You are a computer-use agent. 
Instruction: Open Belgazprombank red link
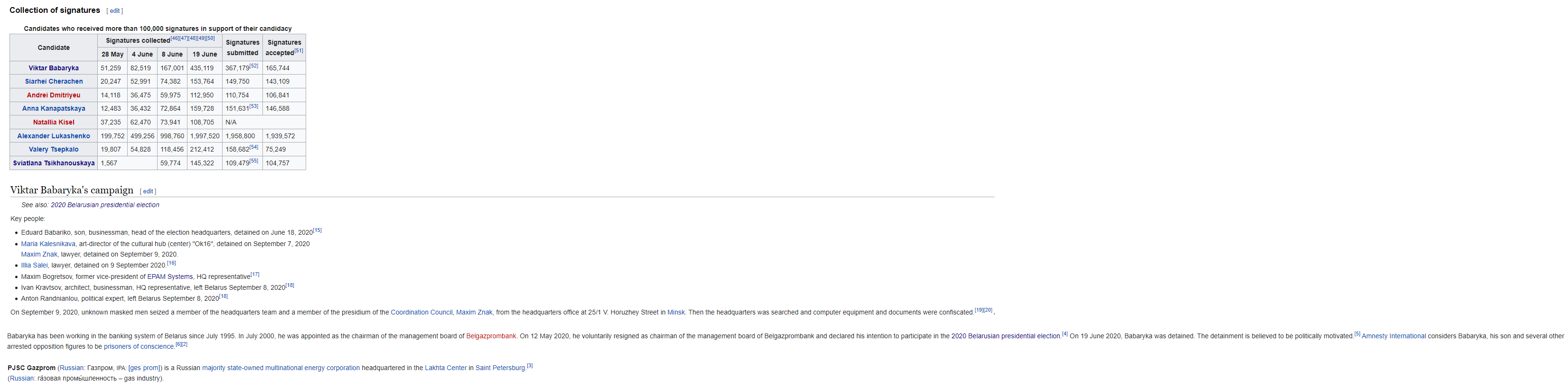(x=491, y=336)
